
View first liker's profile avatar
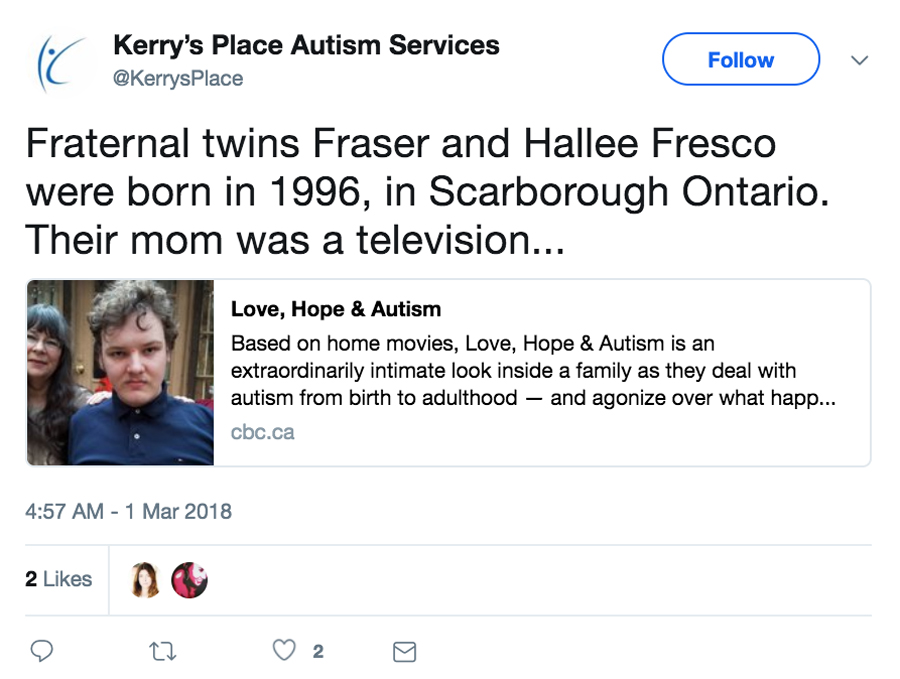[145, 580]
